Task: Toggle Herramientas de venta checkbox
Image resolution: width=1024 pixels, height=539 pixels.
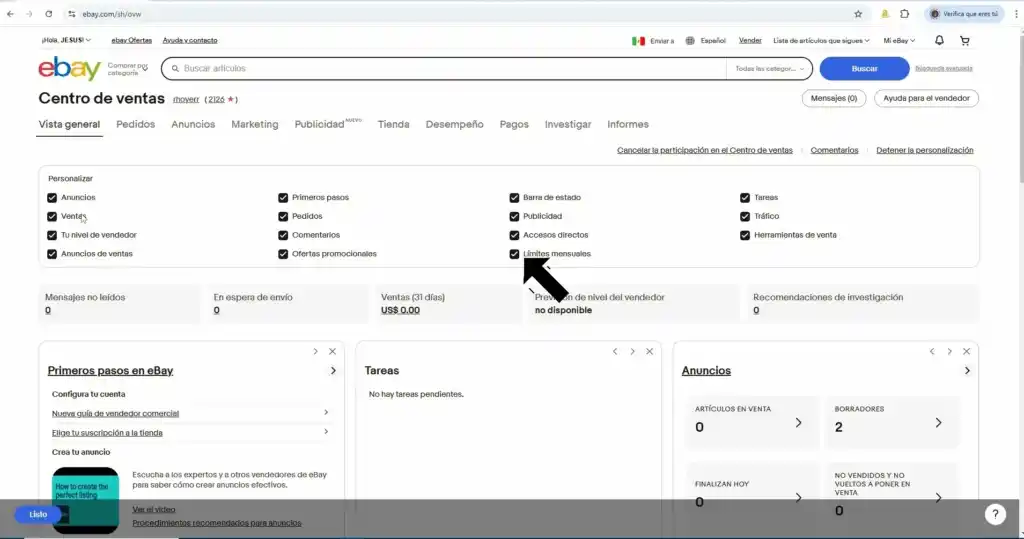Action: point(744,235)
